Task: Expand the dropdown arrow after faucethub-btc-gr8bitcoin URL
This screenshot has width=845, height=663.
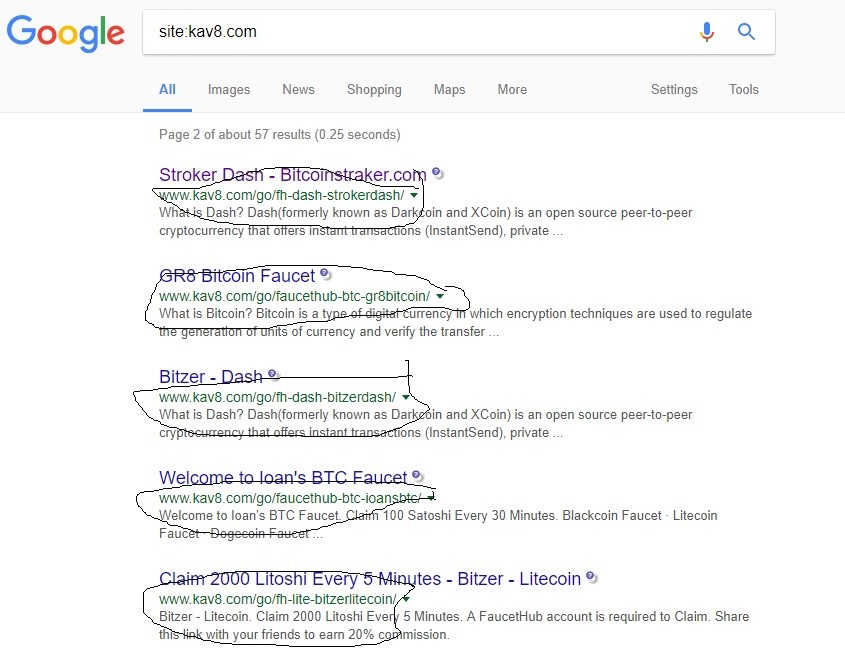Action: click(440, 296)
